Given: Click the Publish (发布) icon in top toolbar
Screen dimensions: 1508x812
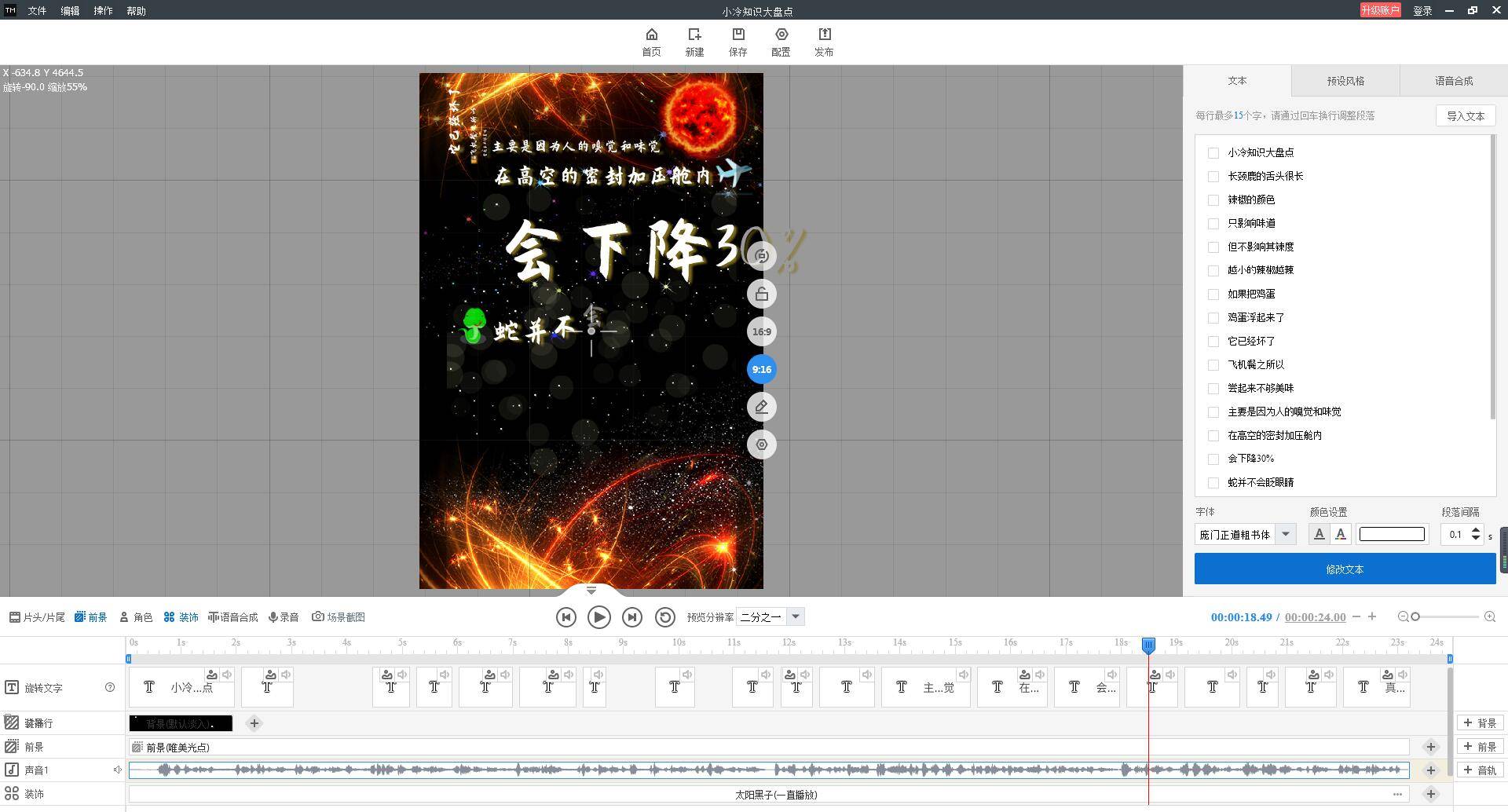Looking at the screenshot, I should coord(824,35).
